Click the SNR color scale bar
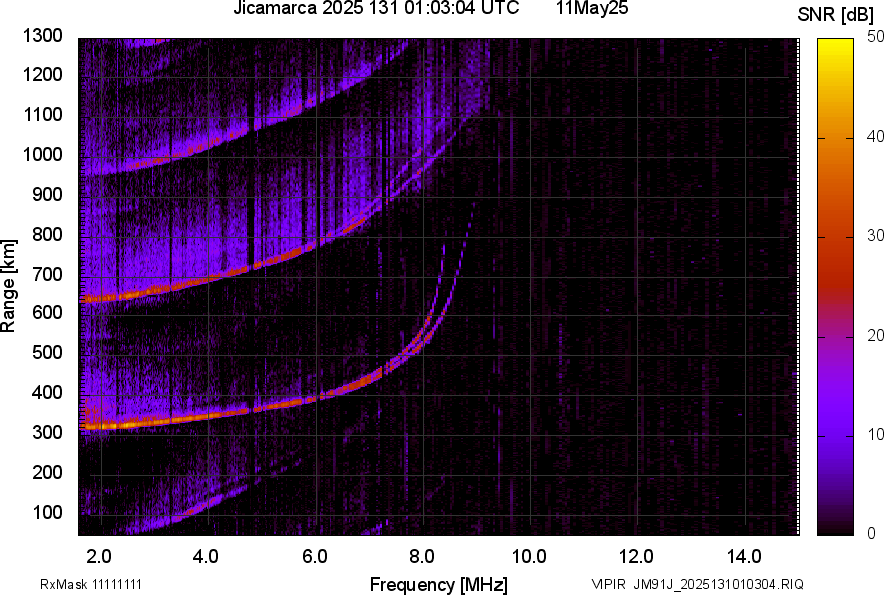The height and width of the screenshot is (595, 884). 836,287
